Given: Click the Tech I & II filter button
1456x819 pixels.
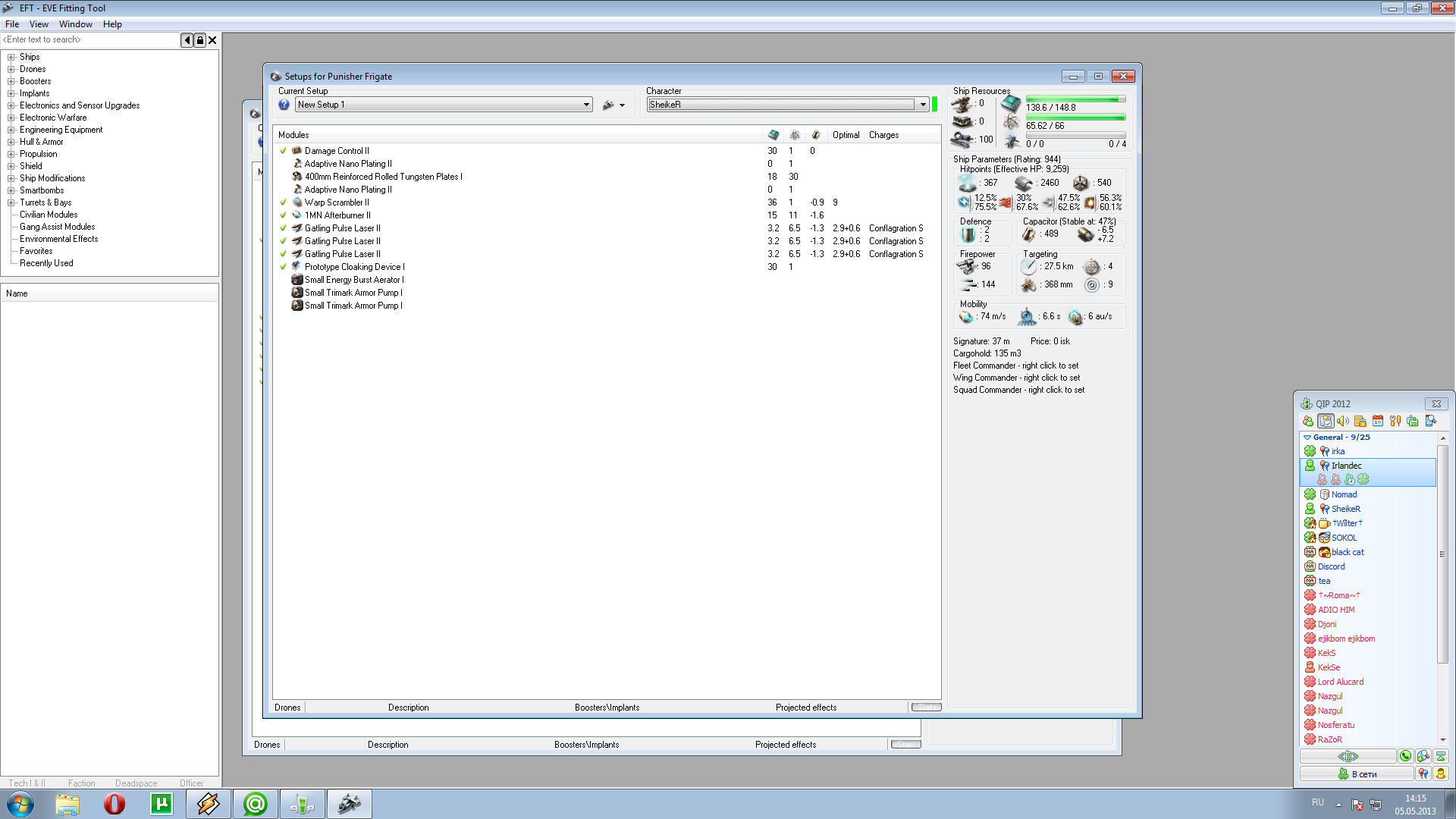Looking at the screenshot, I should pos(27,783).
